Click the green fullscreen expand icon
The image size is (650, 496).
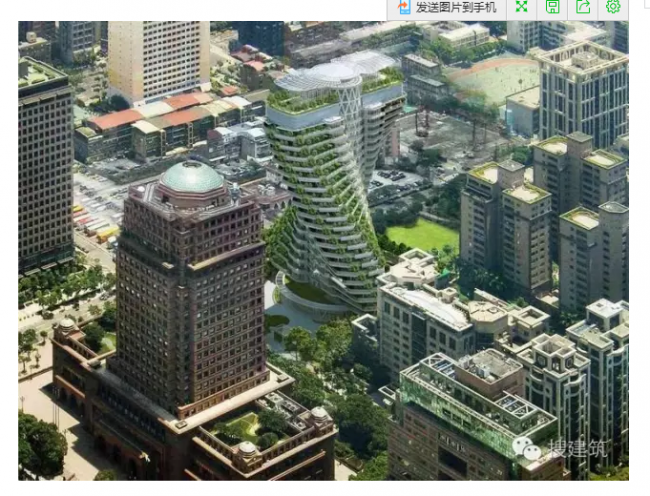(521, 7)
